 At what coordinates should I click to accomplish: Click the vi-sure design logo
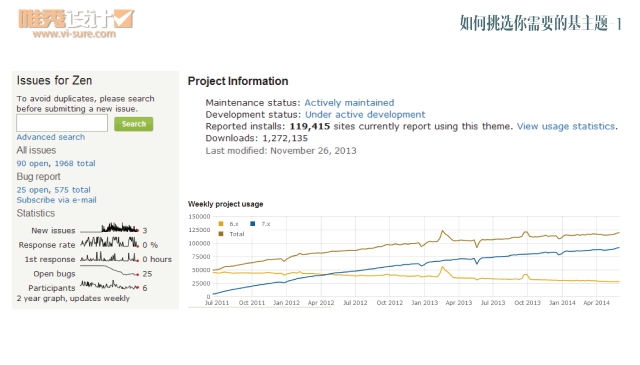[76, 24]
